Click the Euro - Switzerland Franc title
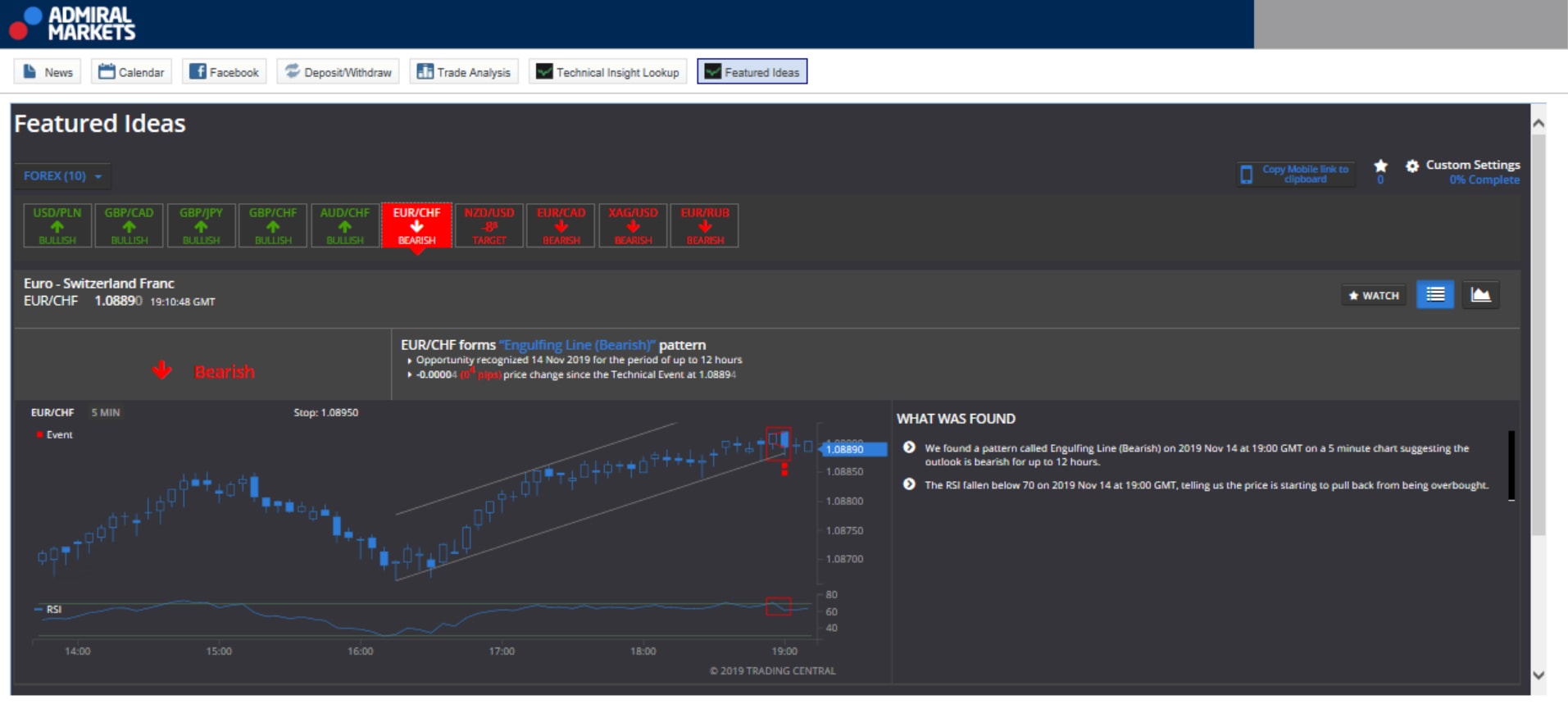 (x=99, y=284)
